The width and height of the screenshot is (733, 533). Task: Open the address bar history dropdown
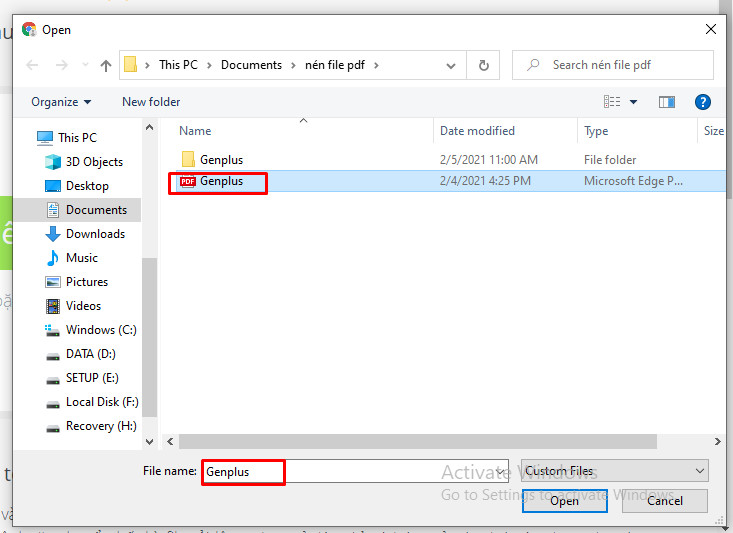451,65
